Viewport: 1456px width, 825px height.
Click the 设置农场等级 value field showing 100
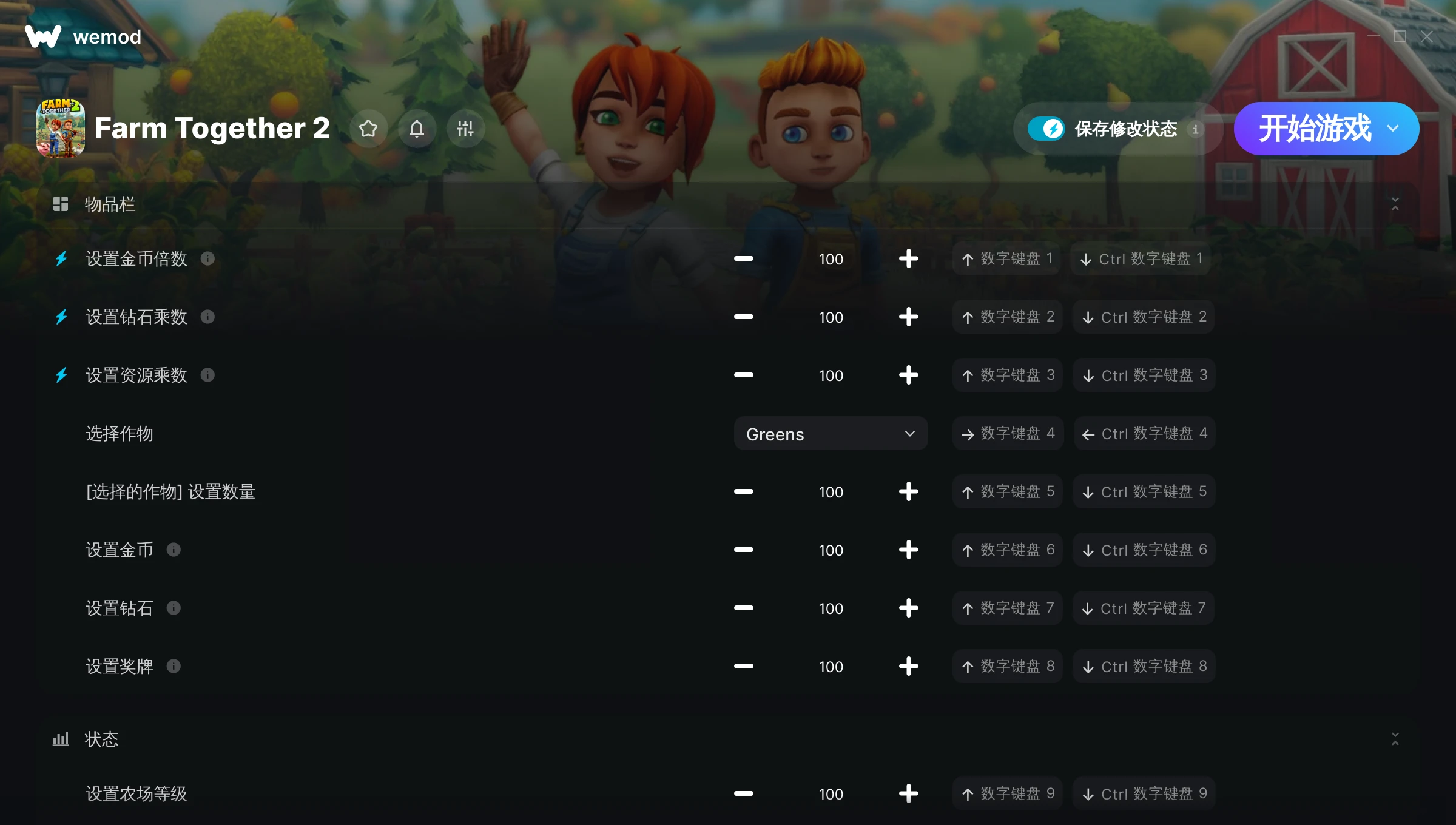pyautogui.click(x=831, y=793)
